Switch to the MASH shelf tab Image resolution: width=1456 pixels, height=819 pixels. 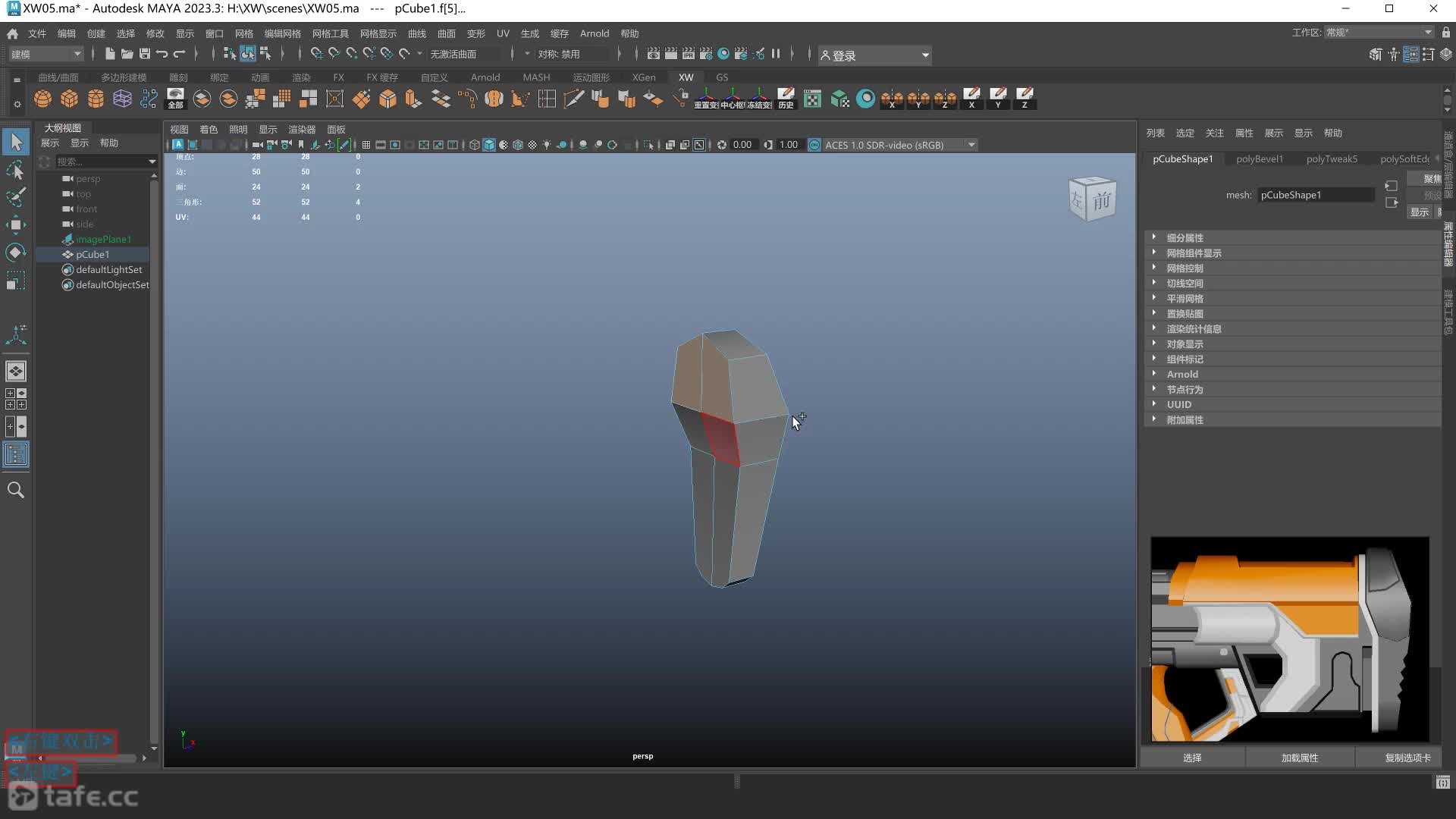536,77
